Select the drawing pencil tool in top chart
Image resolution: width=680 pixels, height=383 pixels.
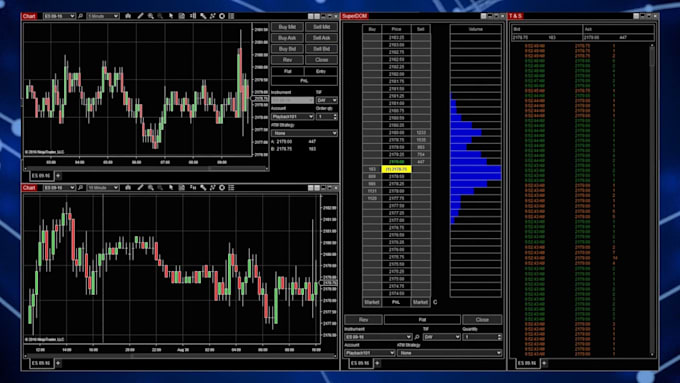[x=140, y=16]
